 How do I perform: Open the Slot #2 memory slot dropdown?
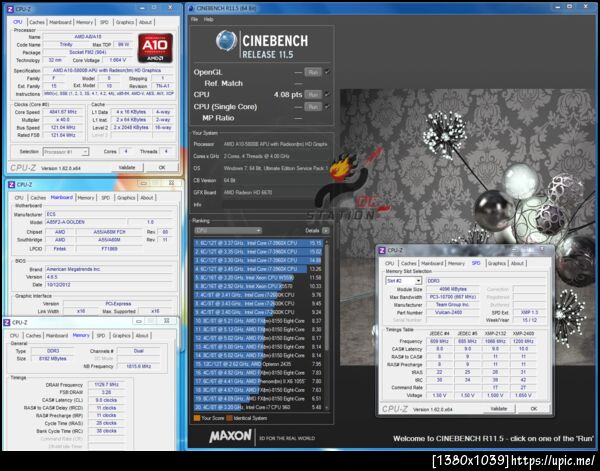point(404,281)
